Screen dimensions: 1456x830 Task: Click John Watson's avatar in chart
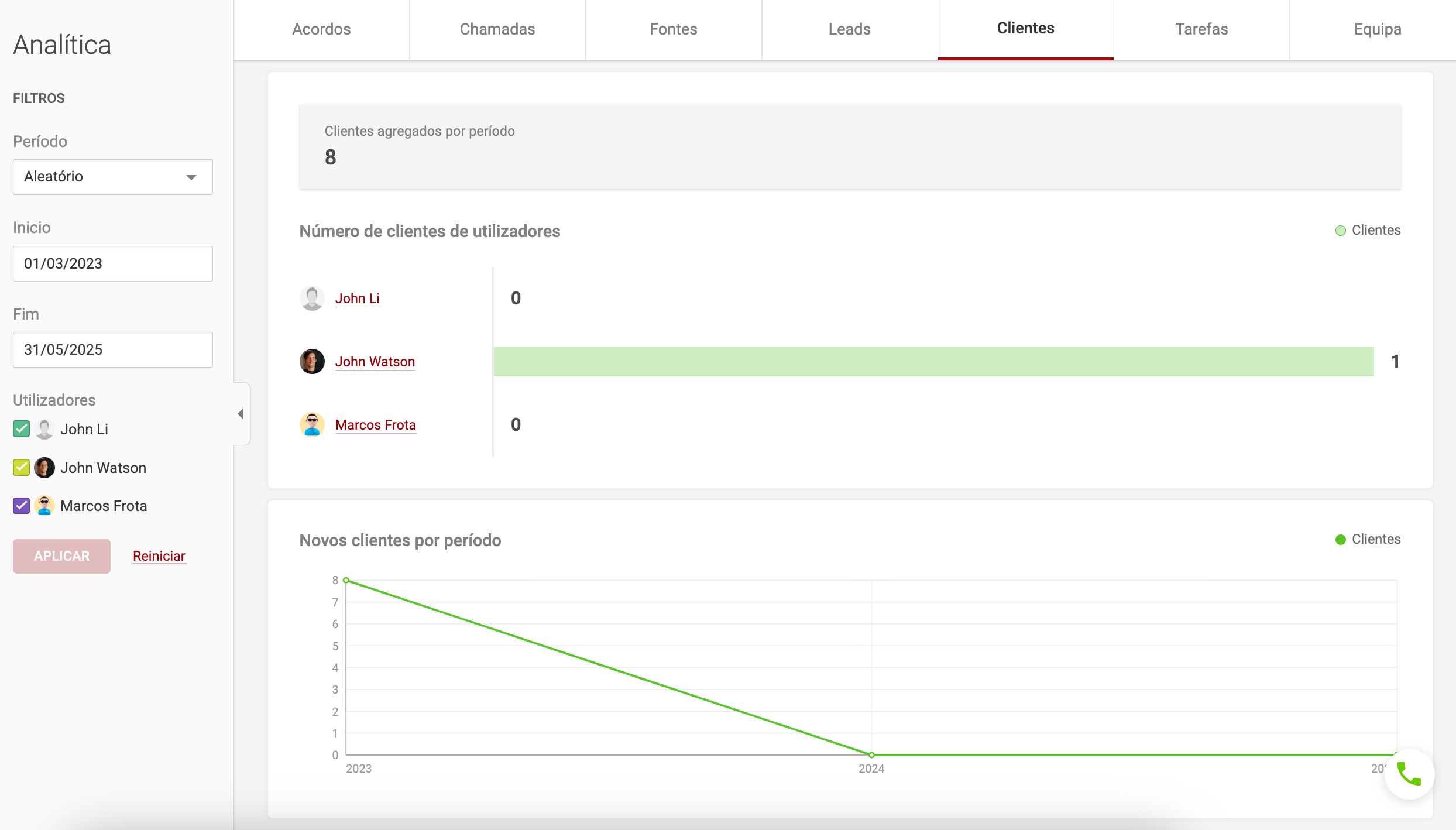point(312,362)
